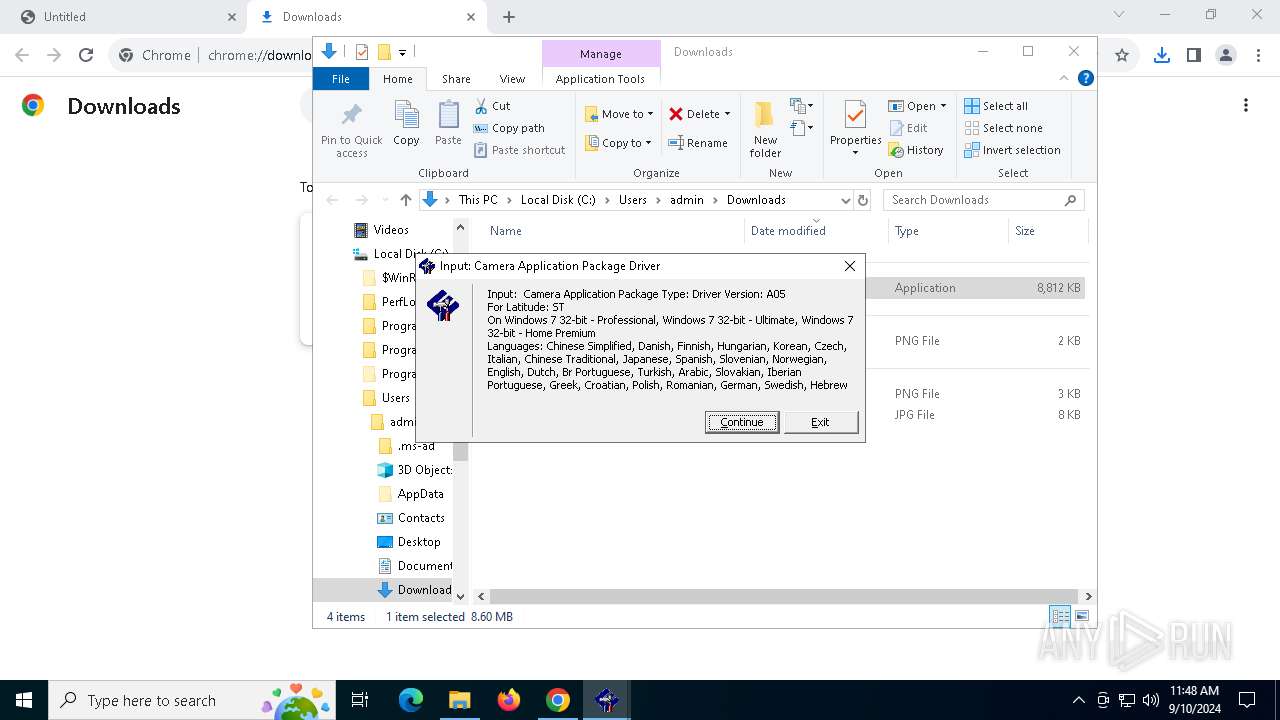1280x720 pixels.
Task: Click Paste shortcut in ribbon
Action: coord(520,150)
